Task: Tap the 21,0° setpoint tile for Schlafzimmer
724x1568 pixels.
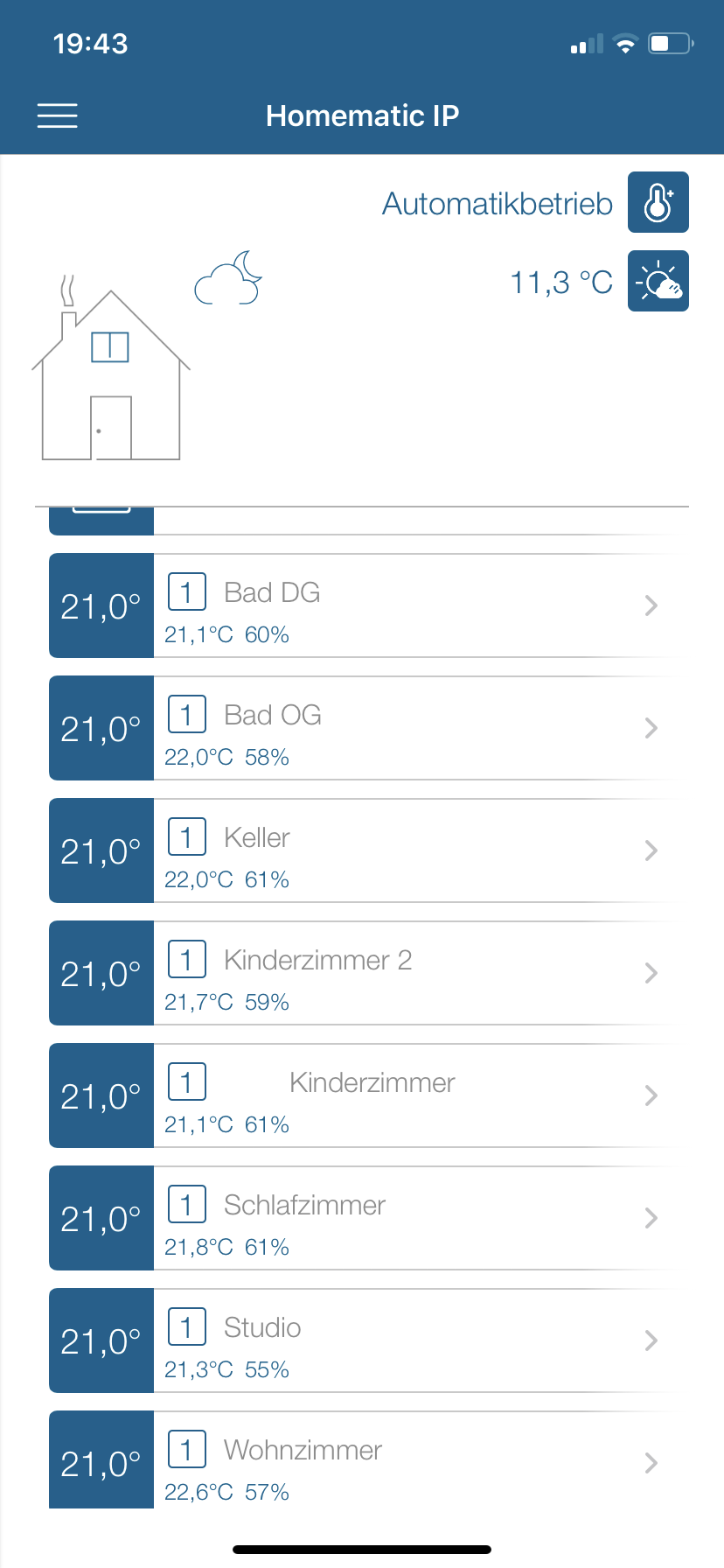Action: pos(101,1218)
